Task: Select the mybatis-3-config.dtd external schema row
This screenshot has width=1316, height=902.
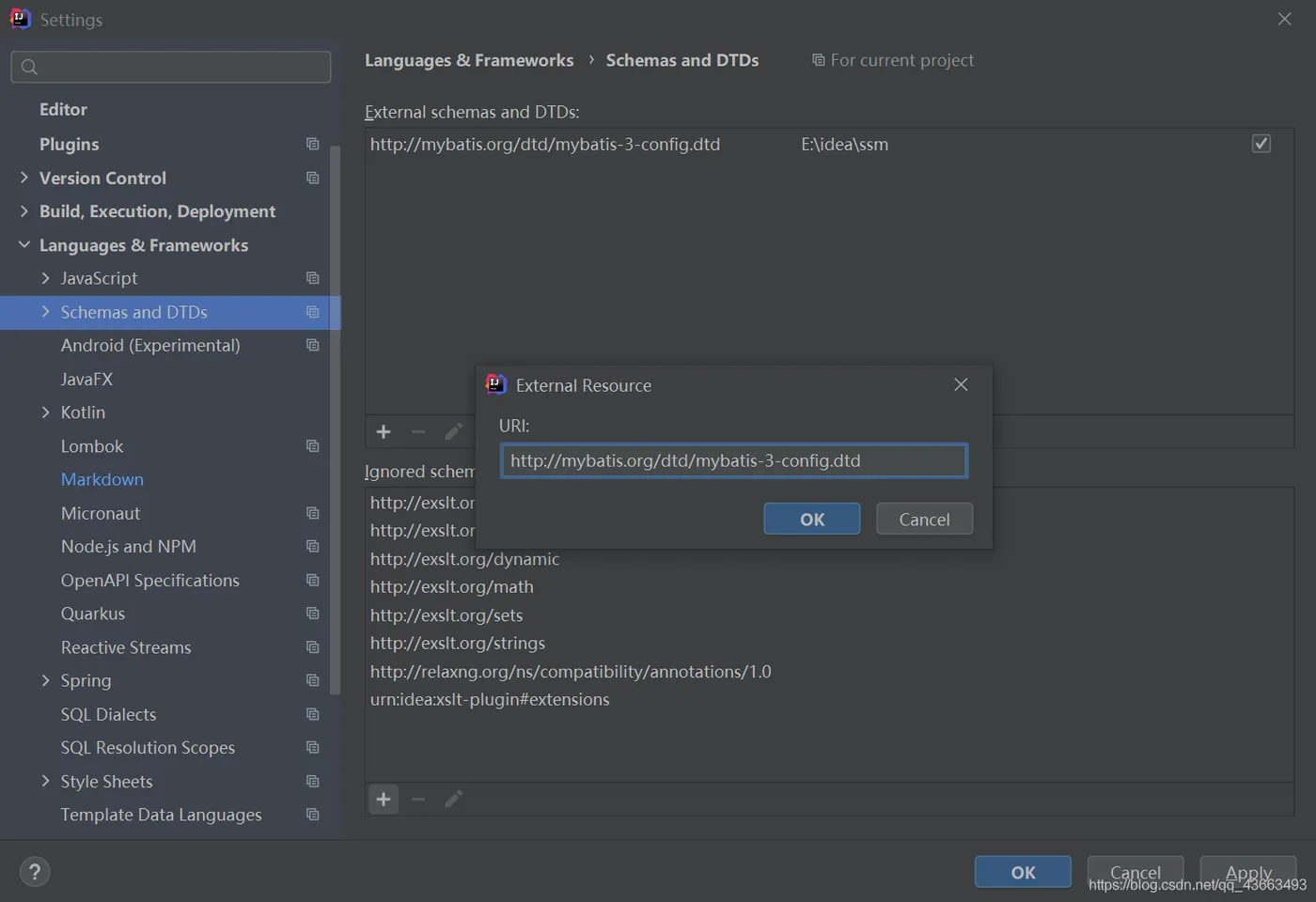Action: pyautogui.click(x=829, y=144)
